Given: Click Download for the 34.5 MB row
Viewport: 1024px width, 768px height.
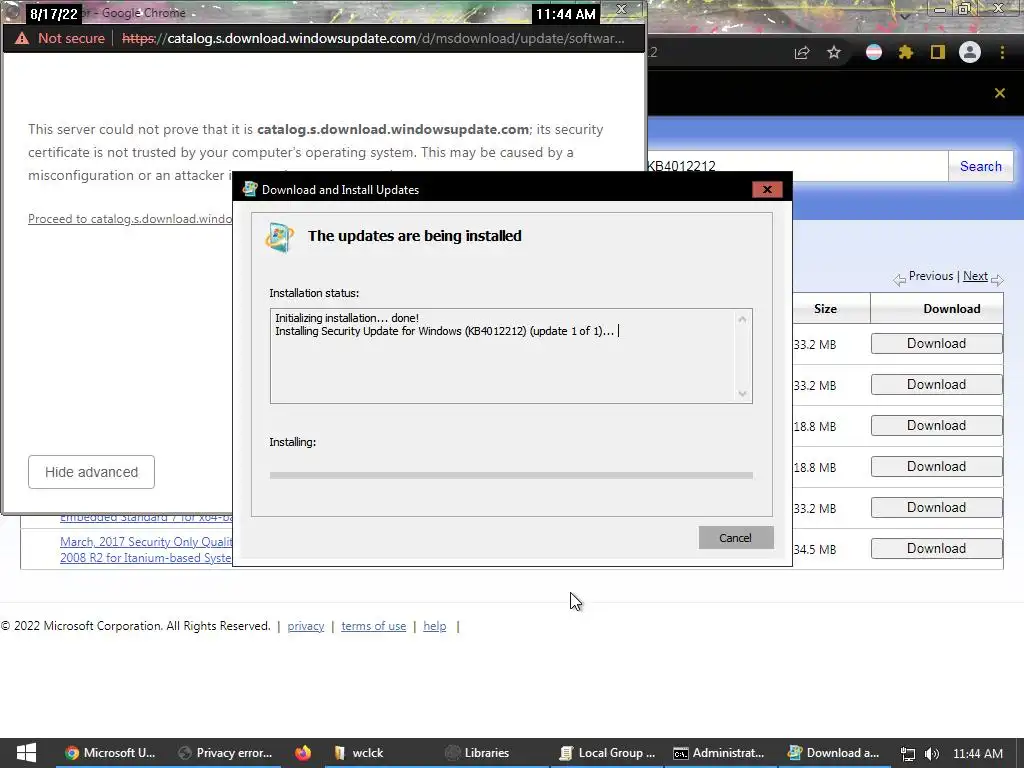Looking at the screenshot, I should tap(936, 549).
